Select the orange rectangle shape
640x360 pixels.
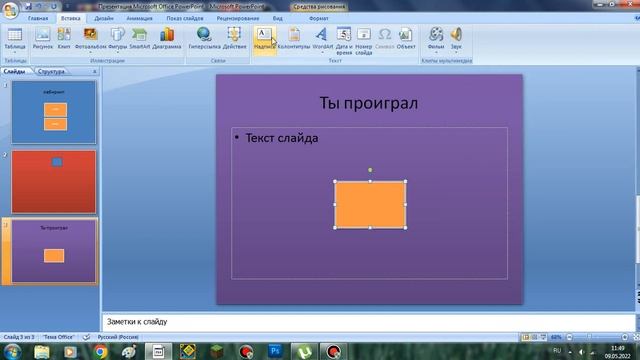[x=370, y=204]
